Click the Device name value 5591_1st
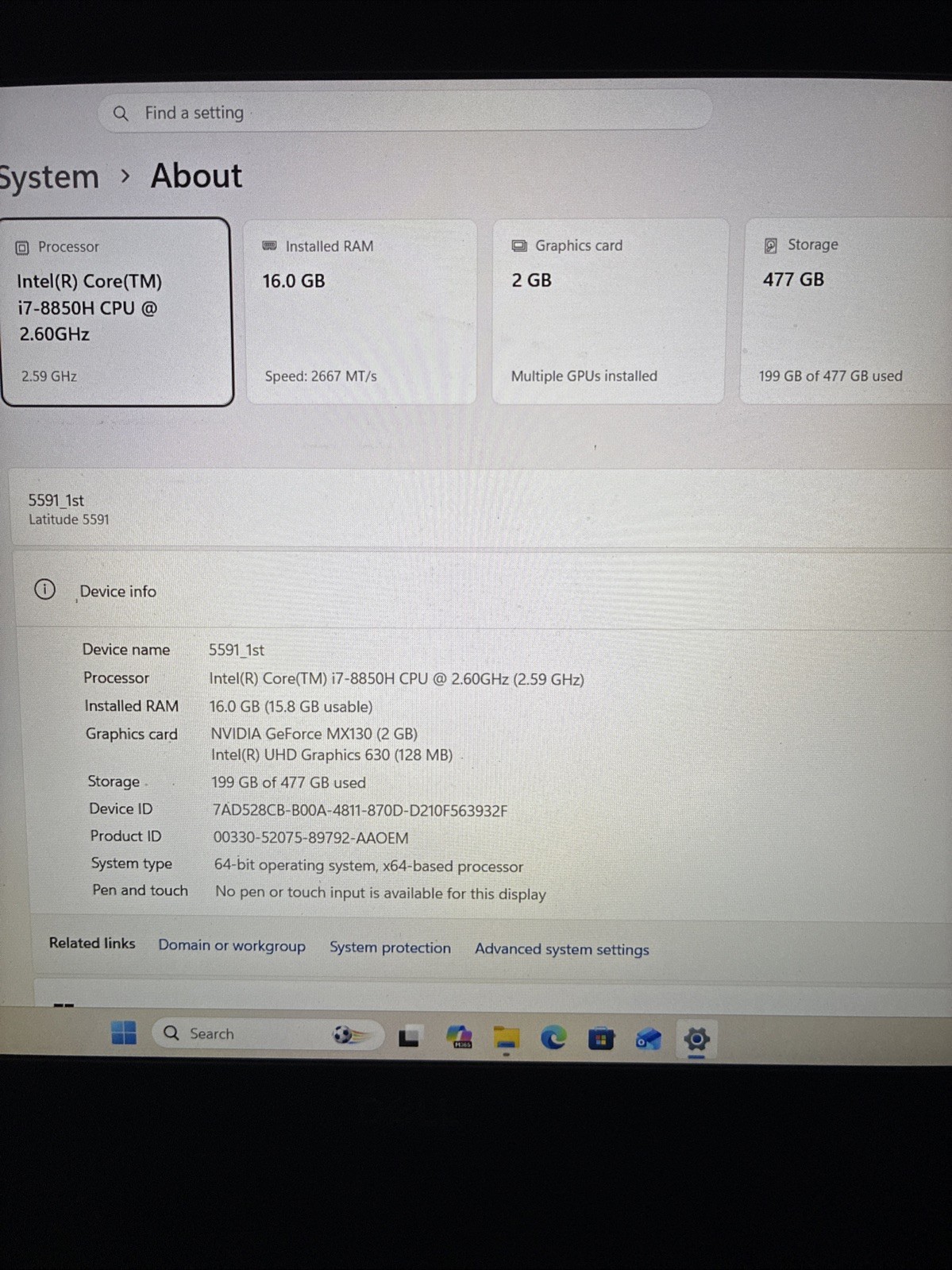This screenshot has width=952, height=1270. 237,650
